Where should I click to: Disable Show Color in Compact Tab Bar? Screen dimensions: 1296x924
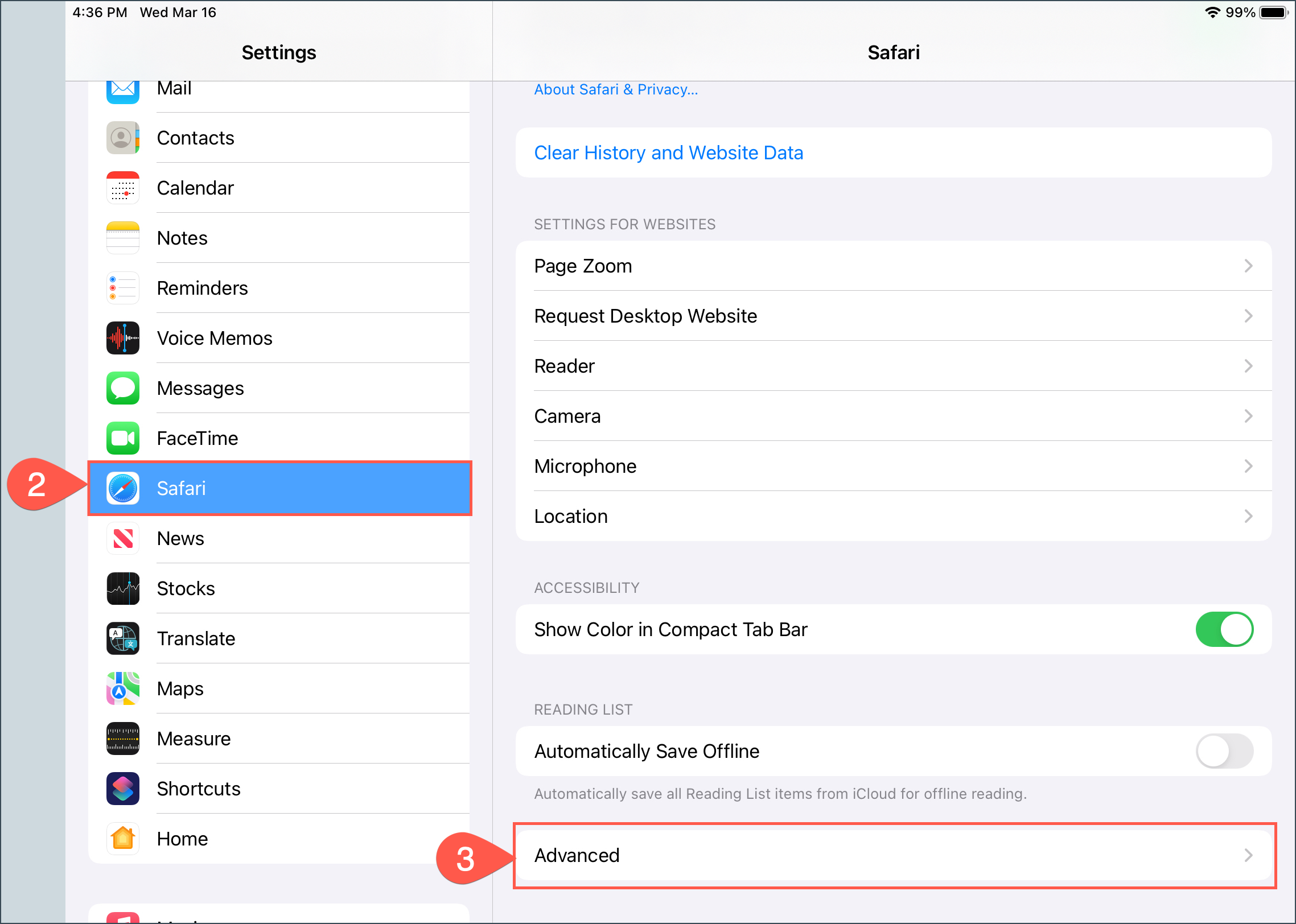pyautogui.click(x=1224, y=629)
